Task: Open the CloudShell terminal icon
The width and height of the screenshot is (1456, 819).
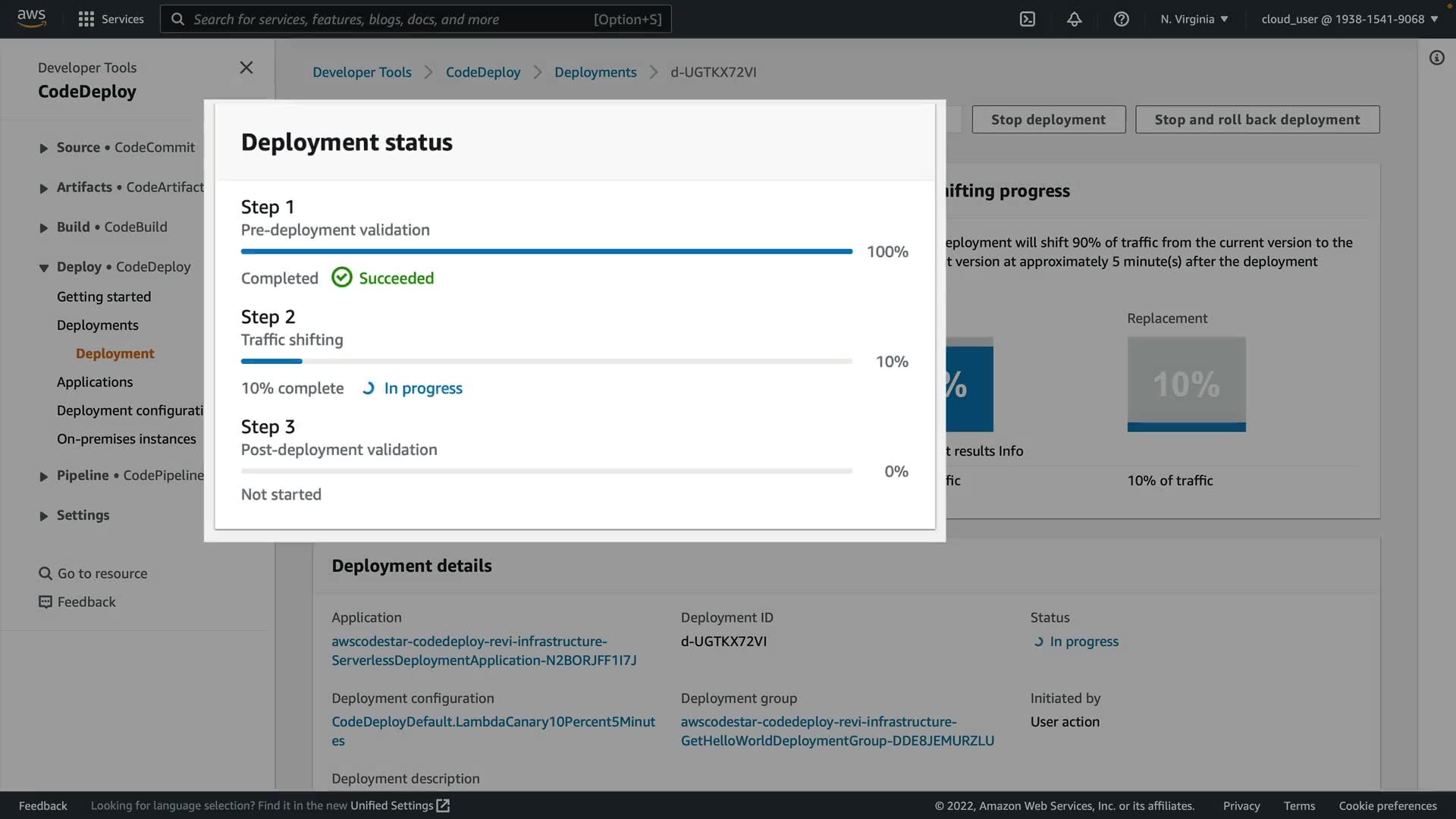Action: [x=1027, y=19]
